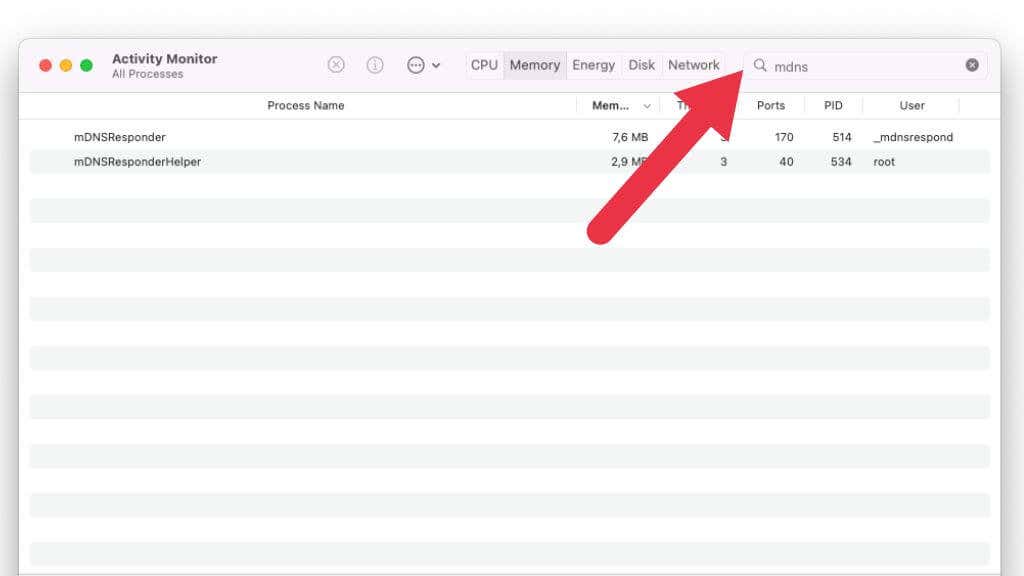The height and width of the screenshot is (576, 1024).
Task: Sort by User column
Action: [x=912, y=105]
